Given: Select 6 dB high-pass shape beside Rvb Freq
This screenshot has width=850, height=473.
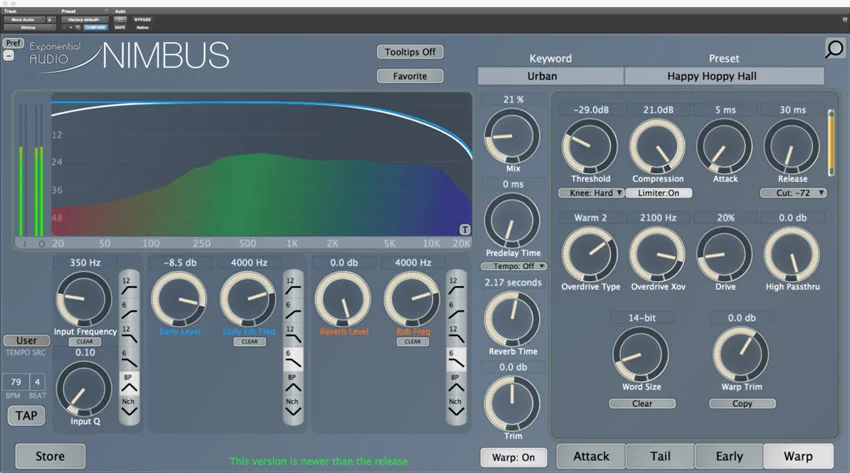Looking at the screenshot, I should [456, 310].
